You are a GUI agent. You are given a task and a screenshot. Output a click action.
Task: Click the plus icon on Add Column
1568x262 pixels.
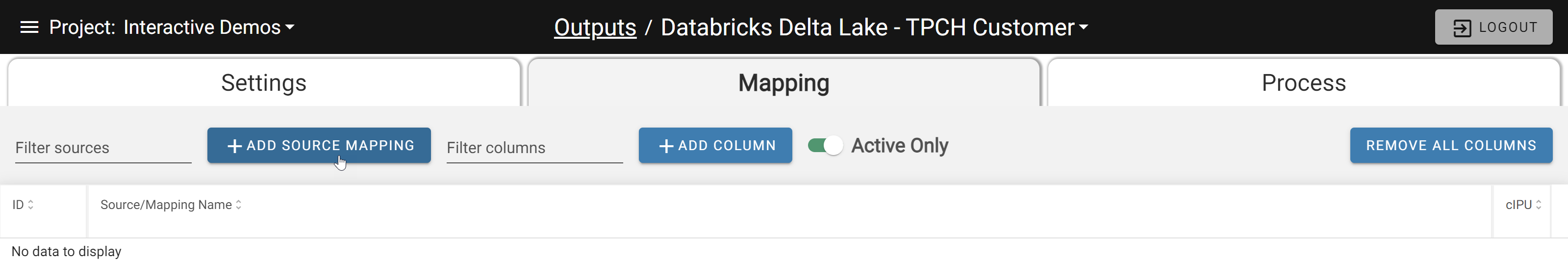click(x=666, y=146)
